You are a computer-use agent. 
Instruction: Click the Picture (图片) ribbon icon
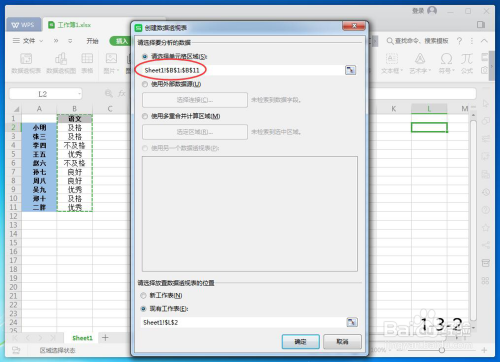pyautogui.click(x=111, y=59)
